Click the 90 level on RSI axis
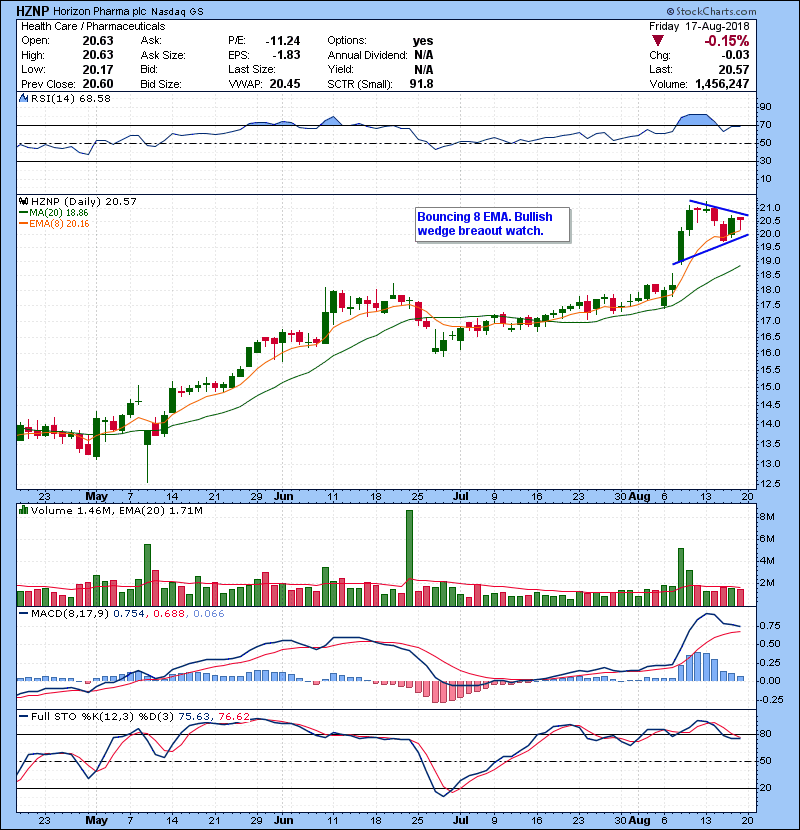 pos(766,107)
